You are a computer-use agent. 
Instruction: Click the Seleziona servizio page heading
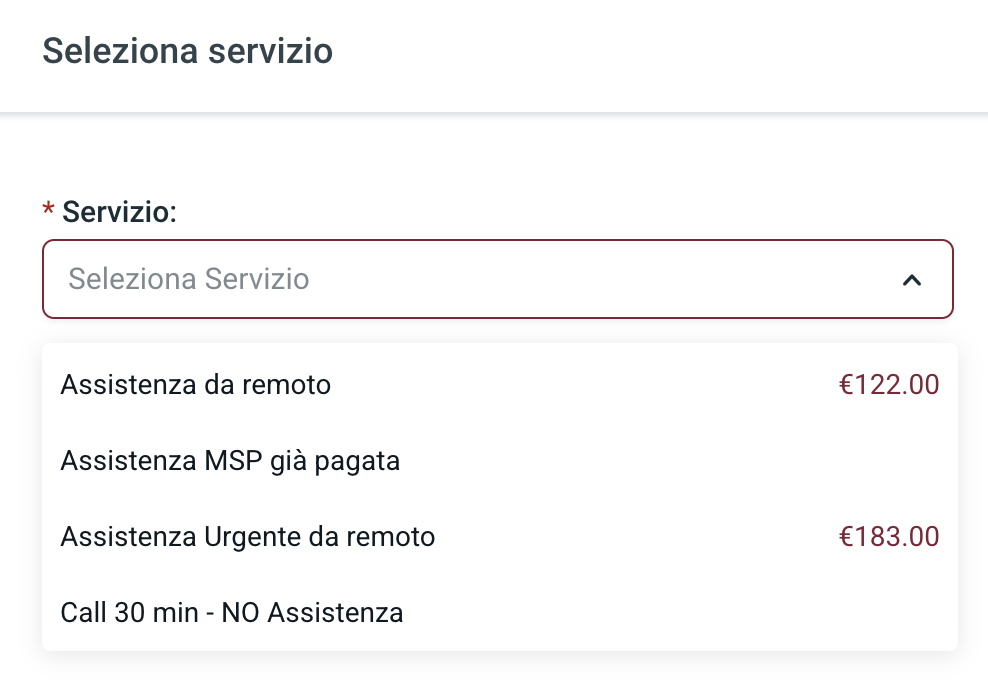pyautogui.click(x=188, y=51)
